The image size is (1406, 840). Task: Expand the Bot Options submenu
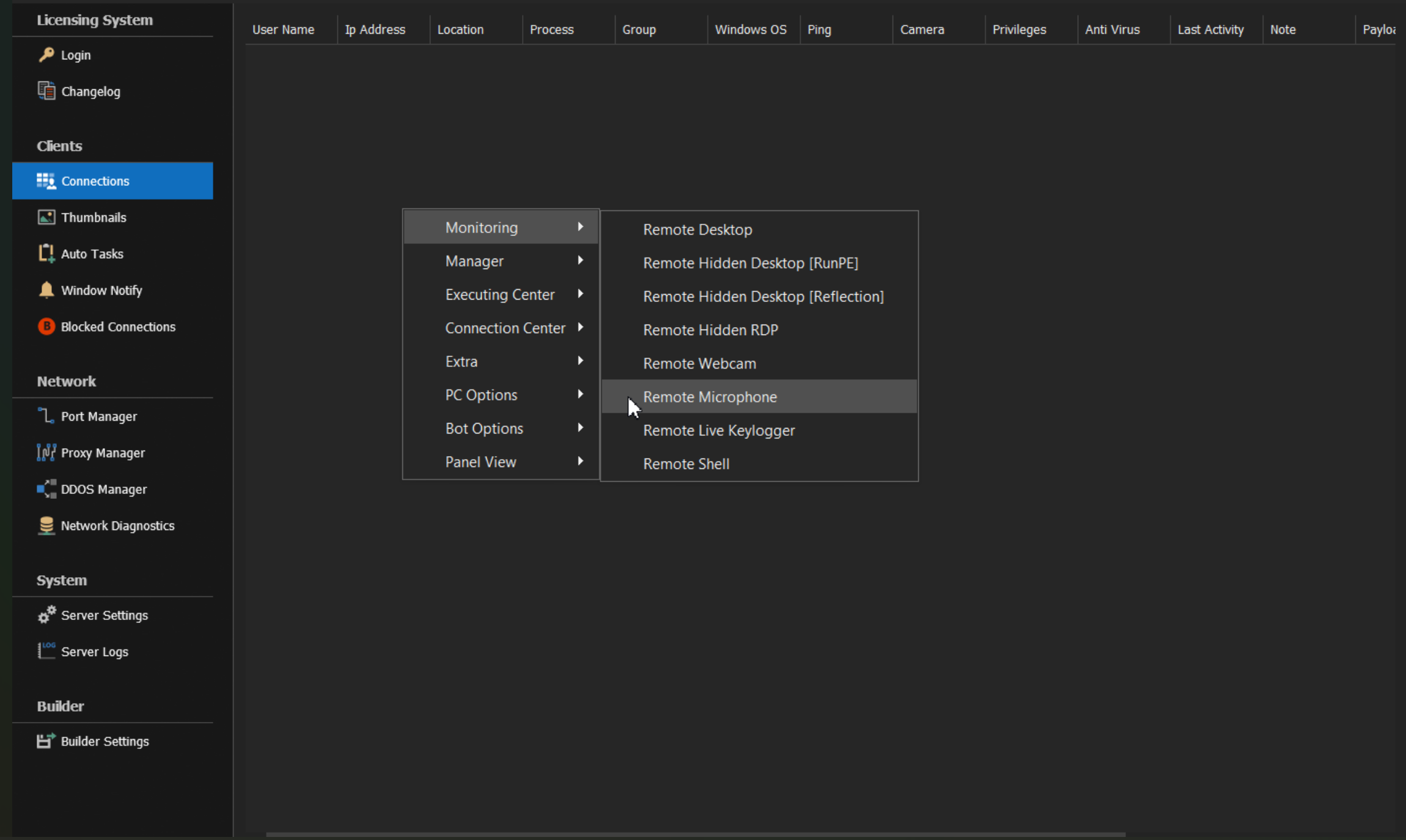tap(501, 429)
